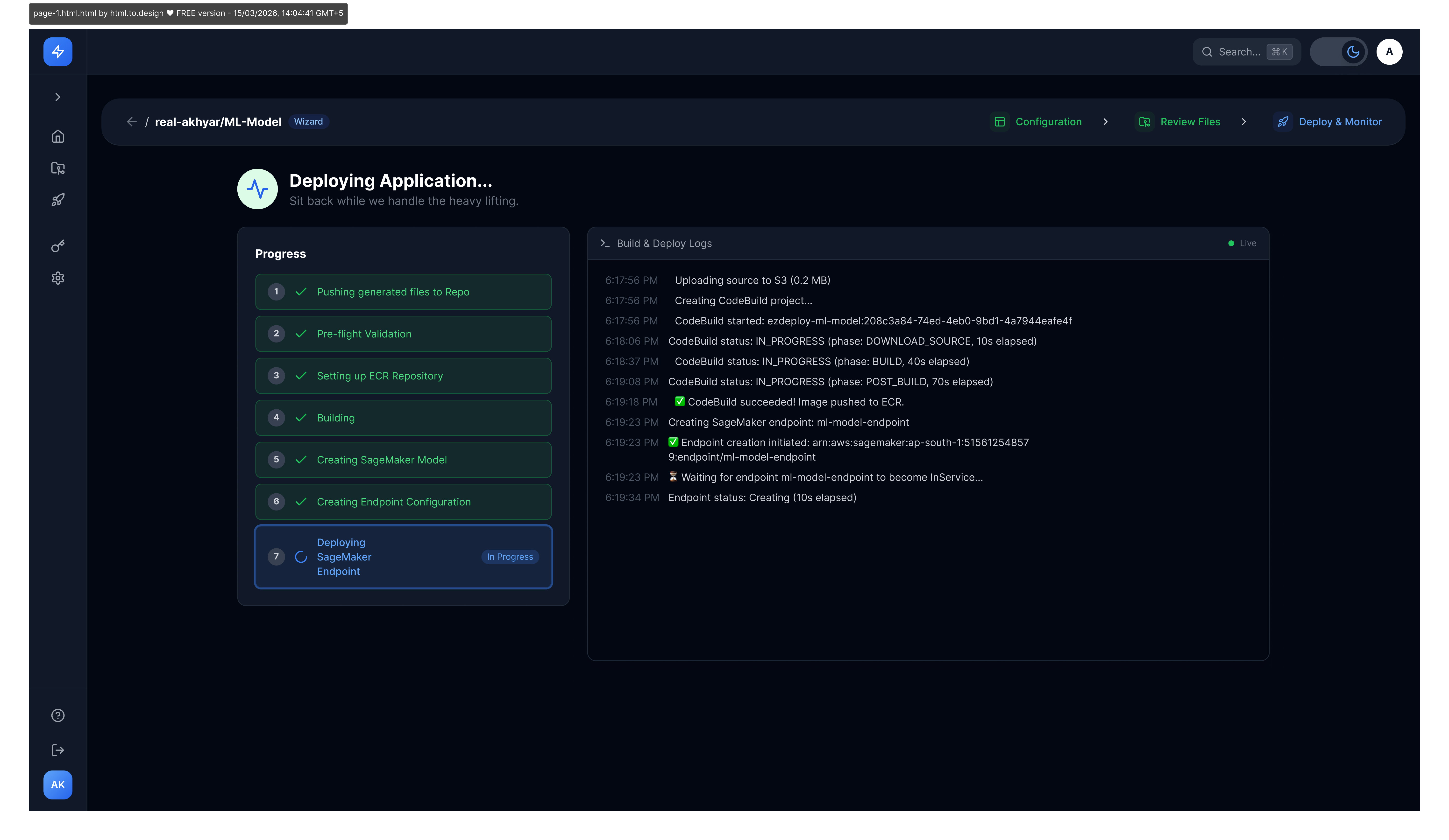This screenshot has width=1449, height=840.
Task: Expand the sidebar using the chevron arrow
Action: 57,97
